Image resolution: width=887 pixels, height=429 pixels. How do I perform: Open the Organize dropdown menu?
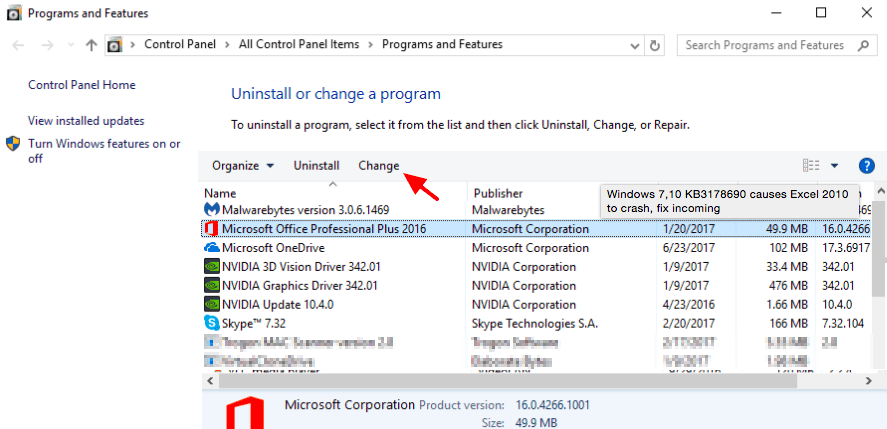(x=243, y=165)
